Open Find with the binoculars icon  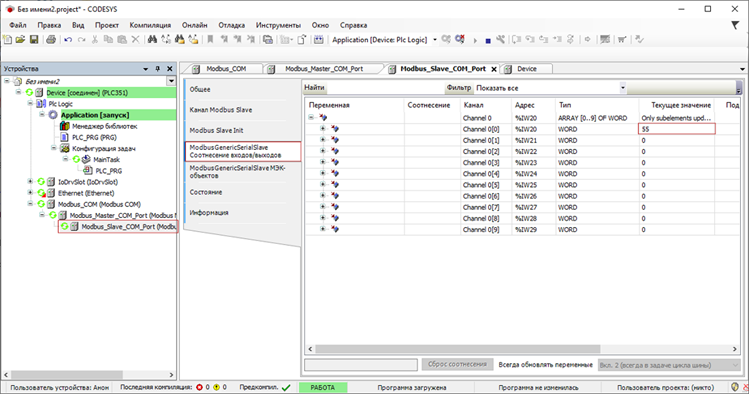152,40
